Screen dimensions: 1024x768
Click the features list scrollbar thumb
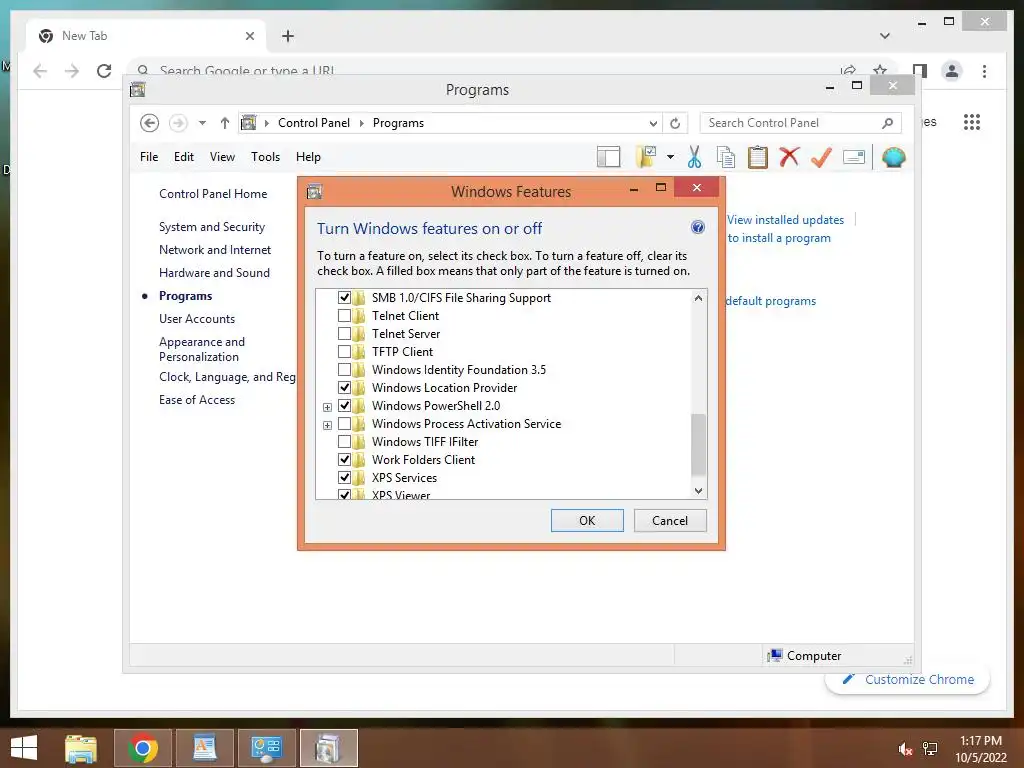698,445
